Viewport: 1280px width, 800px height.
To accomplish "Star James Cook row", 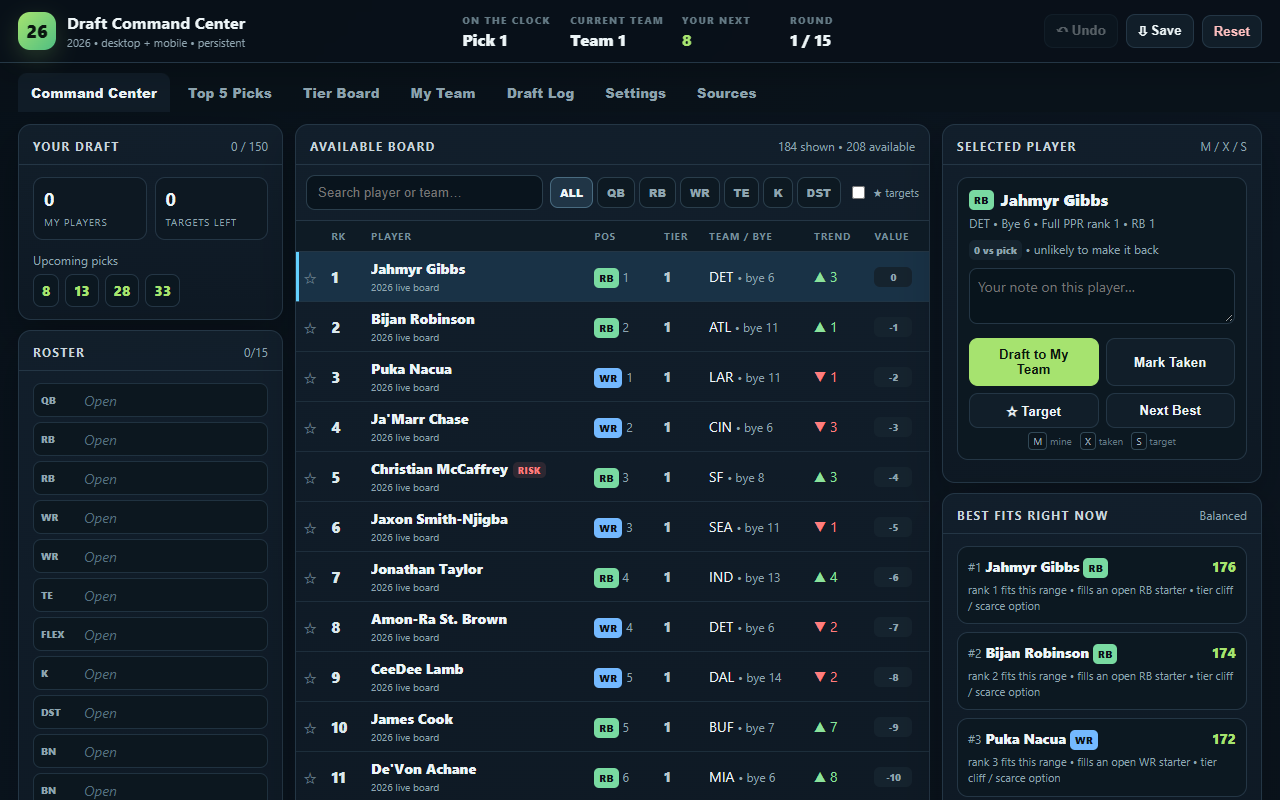I will [310, 728].
